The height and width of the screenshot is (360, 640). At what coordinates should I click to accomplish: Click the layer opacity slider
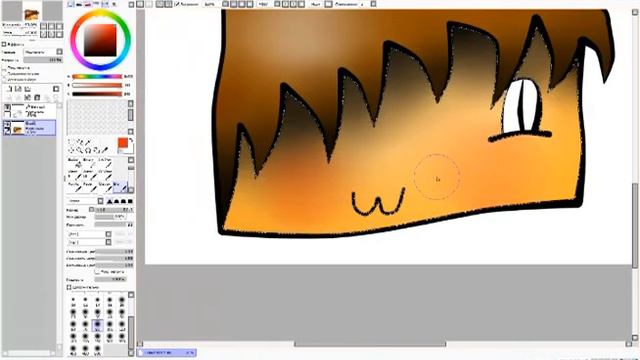click(x=43, y=60)
